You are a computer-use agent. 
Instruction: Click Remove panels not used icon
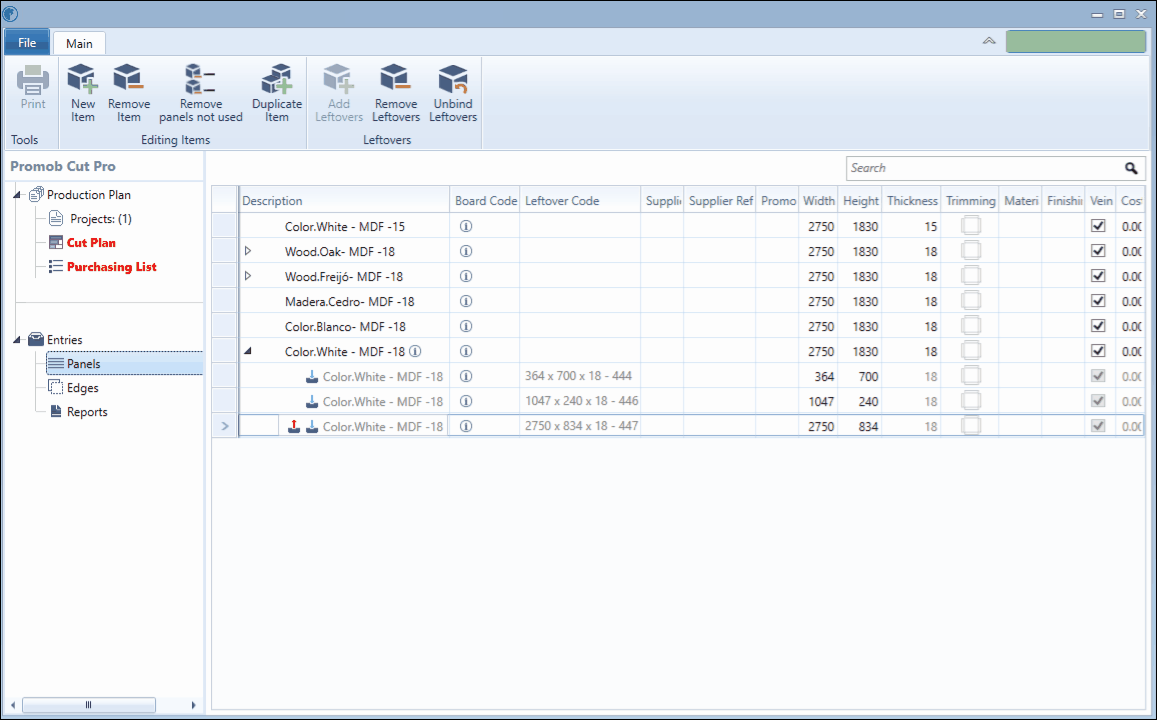click(201, 80)
